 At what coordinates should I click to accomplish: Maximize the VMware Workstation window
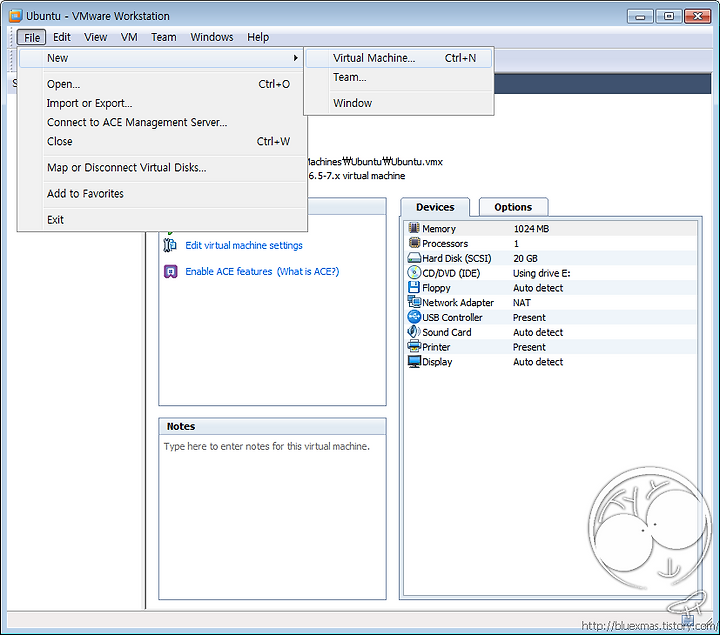(669, 16)
